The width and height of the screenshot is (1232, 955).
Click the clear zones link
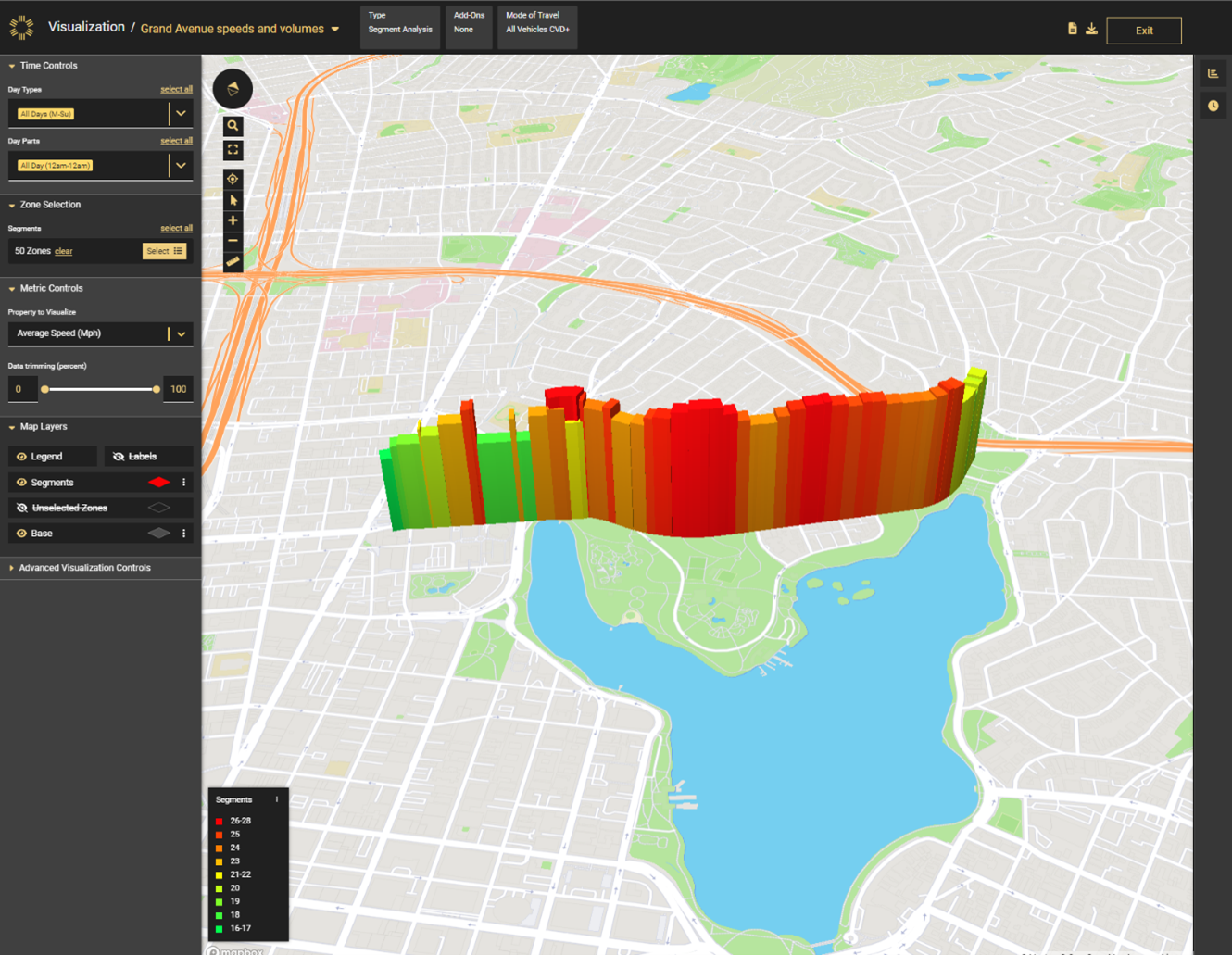63,251
